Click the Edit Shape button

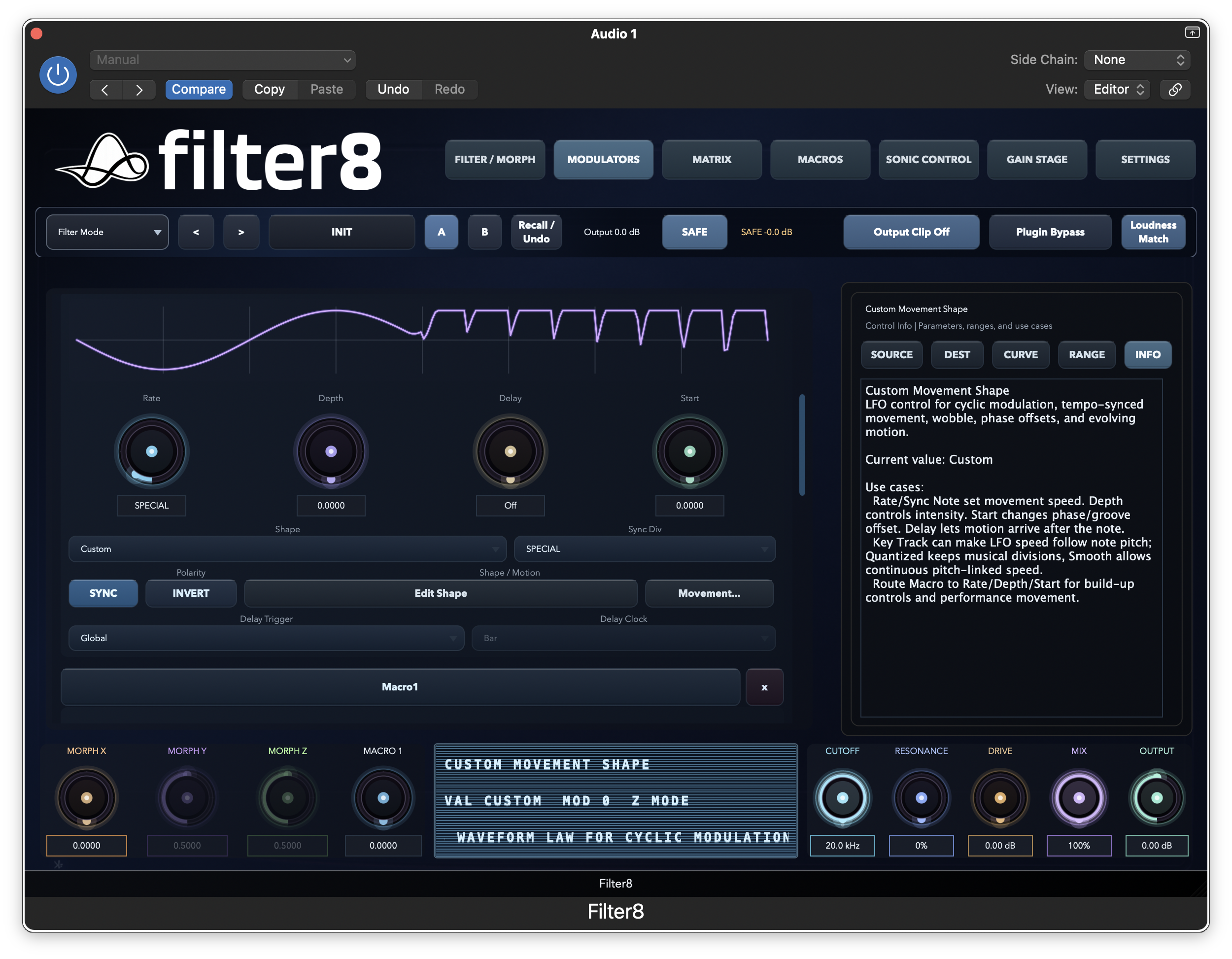[441, 593]
